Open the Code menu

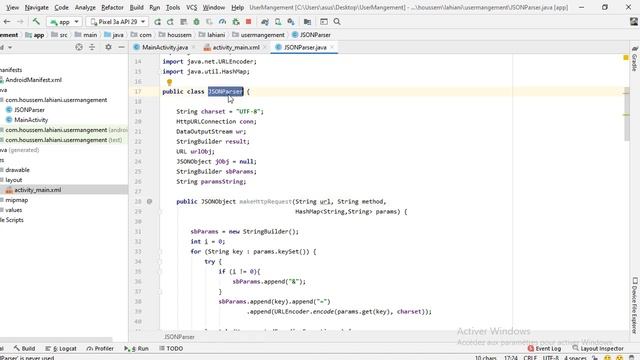point(61,7)
